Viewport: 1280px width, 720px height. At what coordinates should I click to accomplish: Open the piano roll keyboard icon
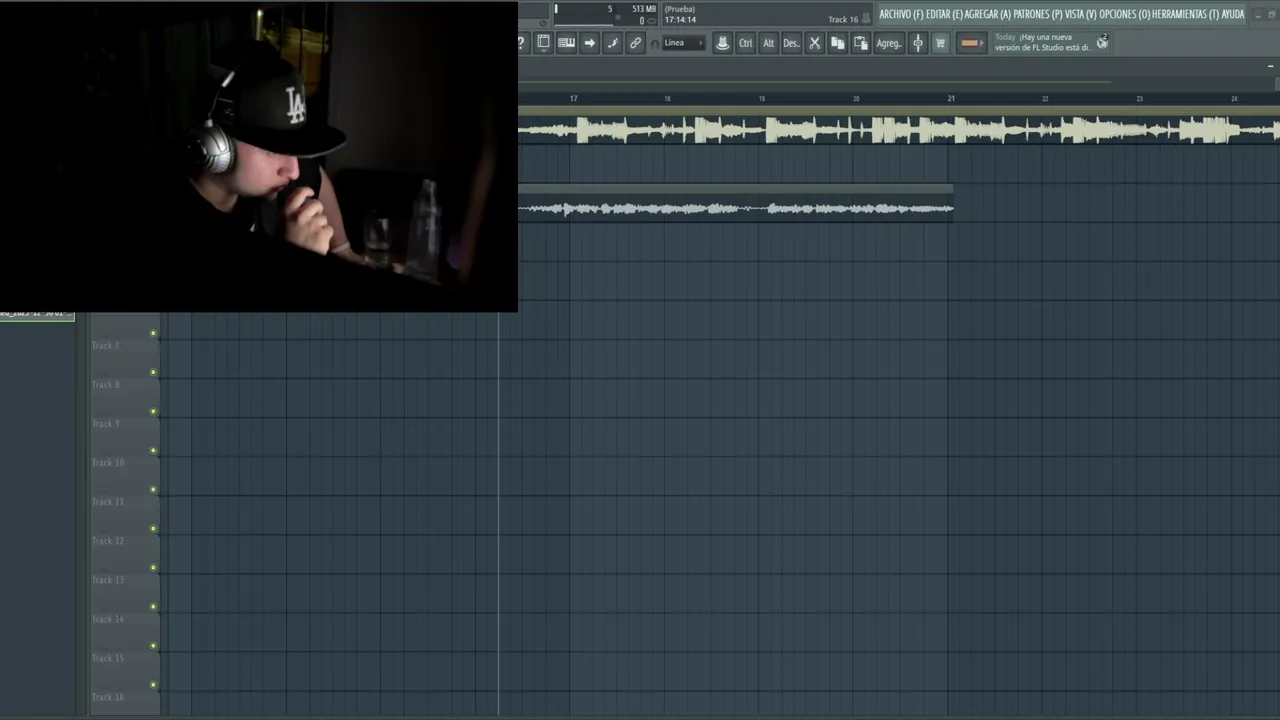[566, 43]
